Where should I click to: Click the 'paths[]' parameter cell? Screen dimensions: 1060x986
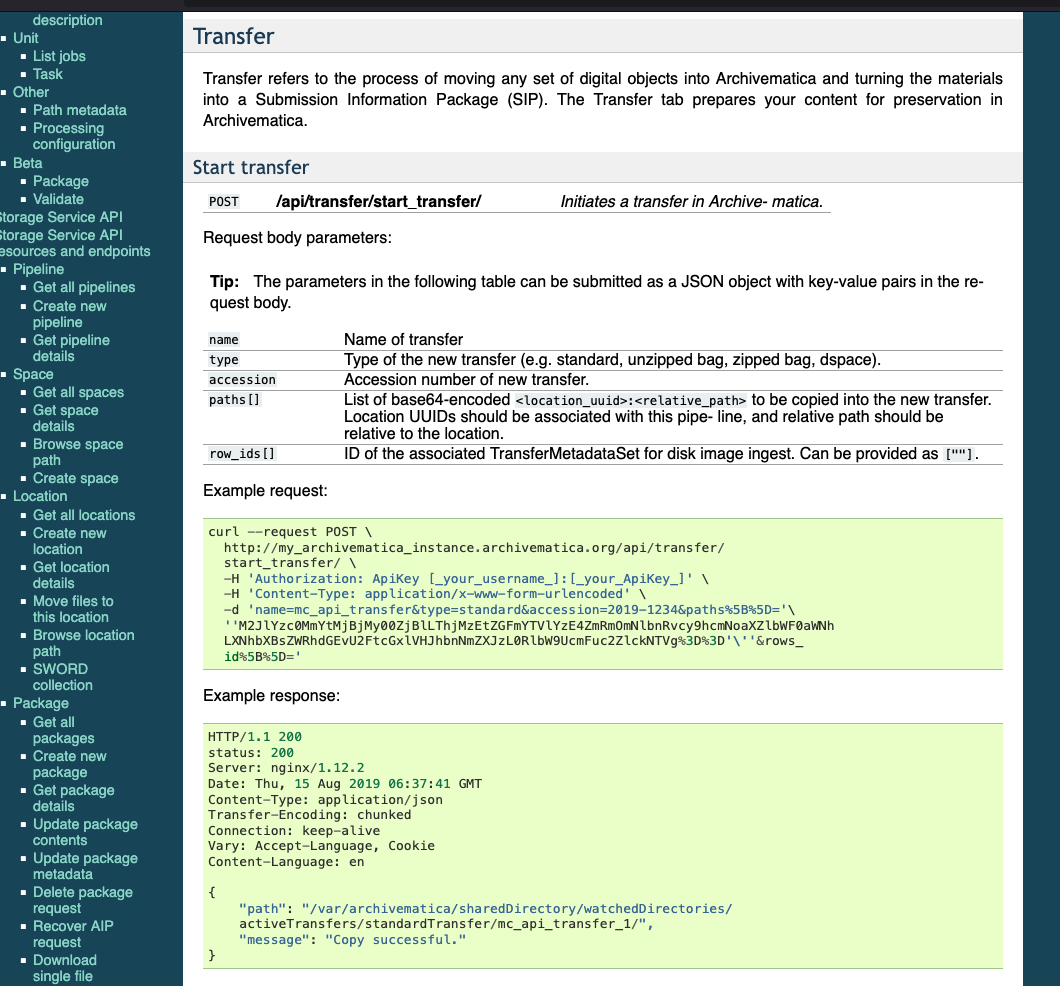234,399
